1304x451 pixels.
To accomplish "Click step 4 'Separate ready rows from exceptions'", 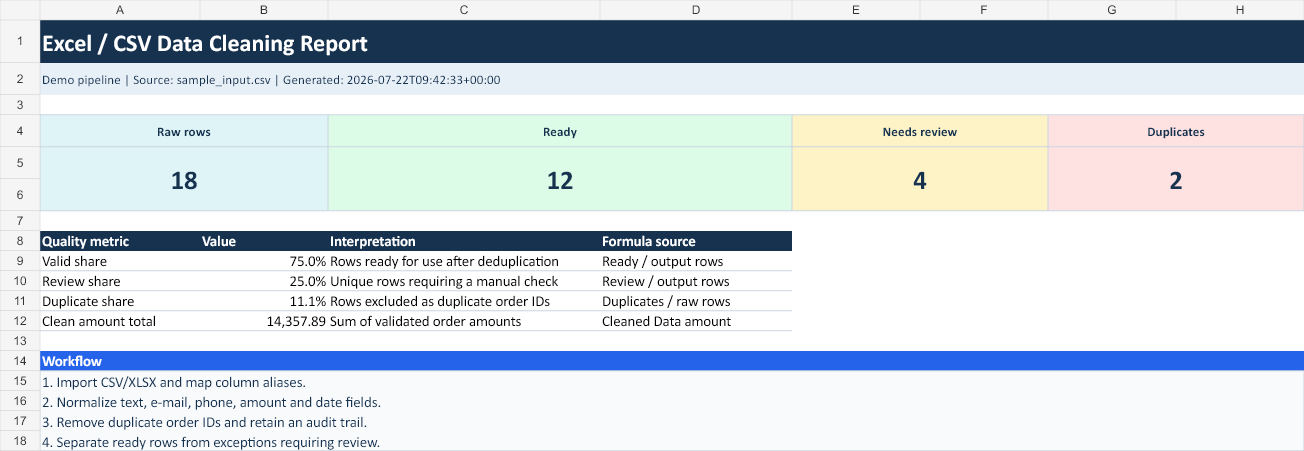I will click(672, 441).
